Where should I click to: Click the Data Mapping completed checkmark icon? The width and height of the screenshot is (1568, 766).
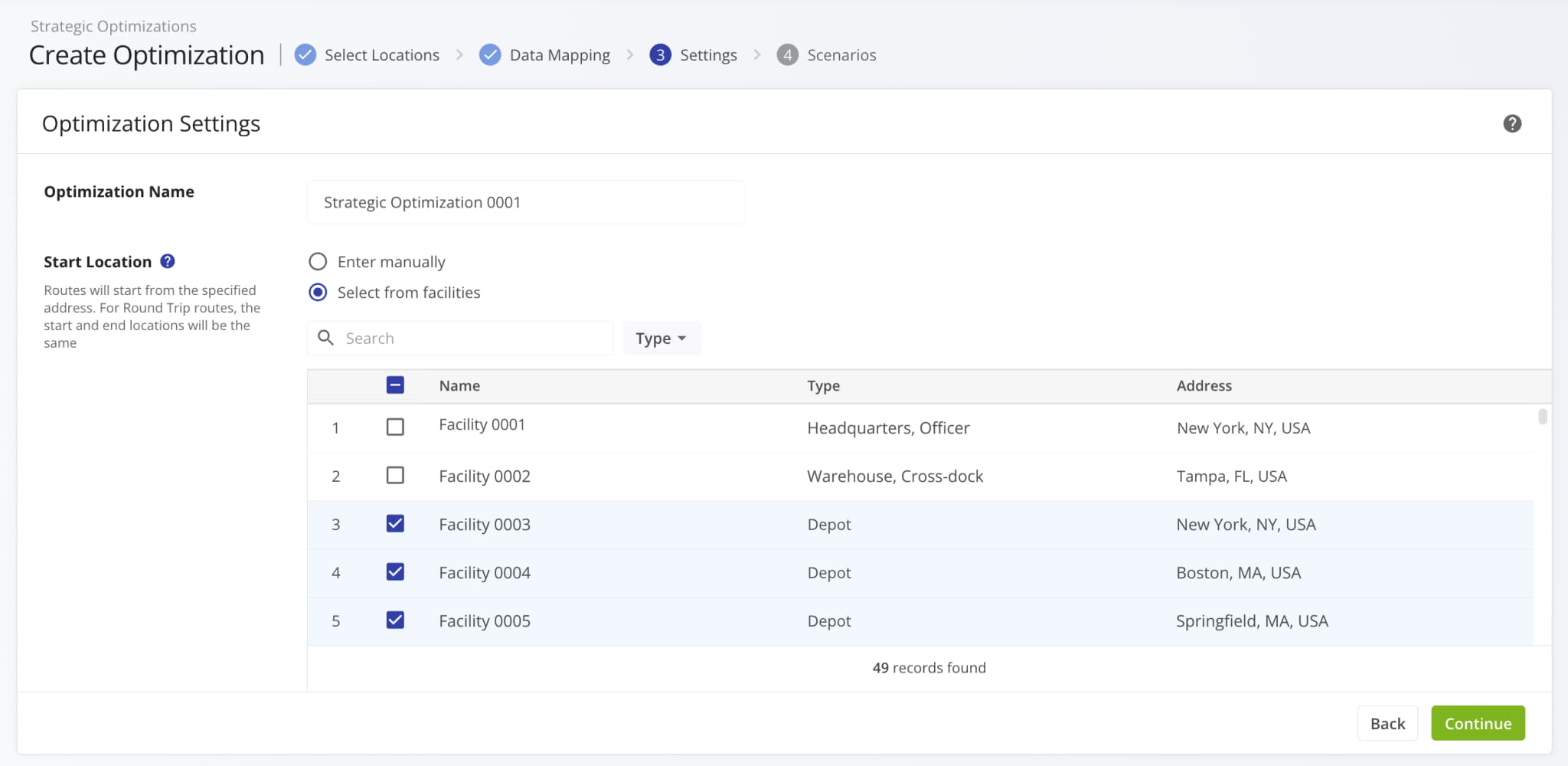(490, 55)
